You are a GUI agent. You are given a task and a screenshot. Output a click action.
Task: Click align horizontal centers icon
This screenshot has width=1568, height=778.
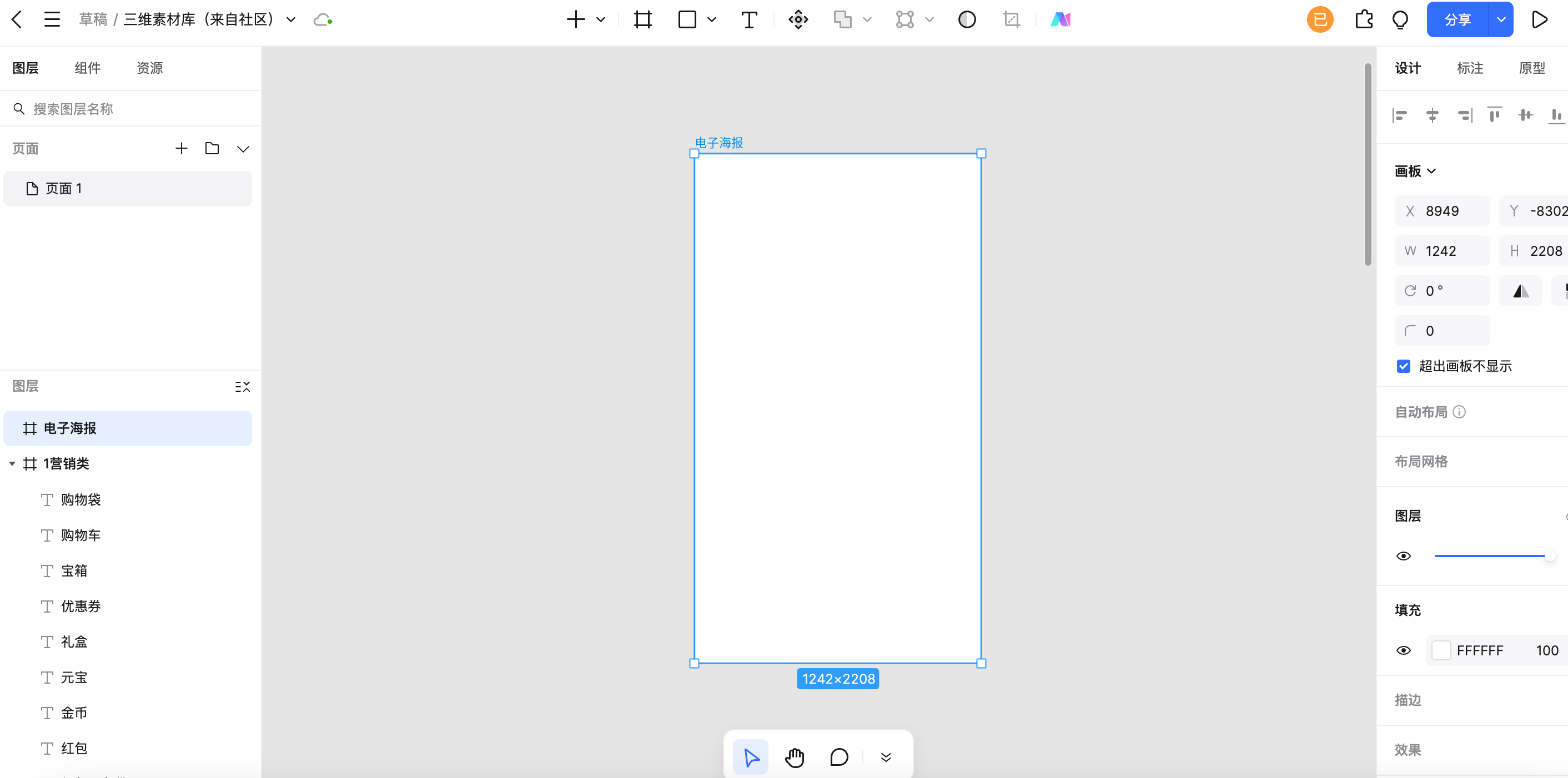[x=1433, y=115]
